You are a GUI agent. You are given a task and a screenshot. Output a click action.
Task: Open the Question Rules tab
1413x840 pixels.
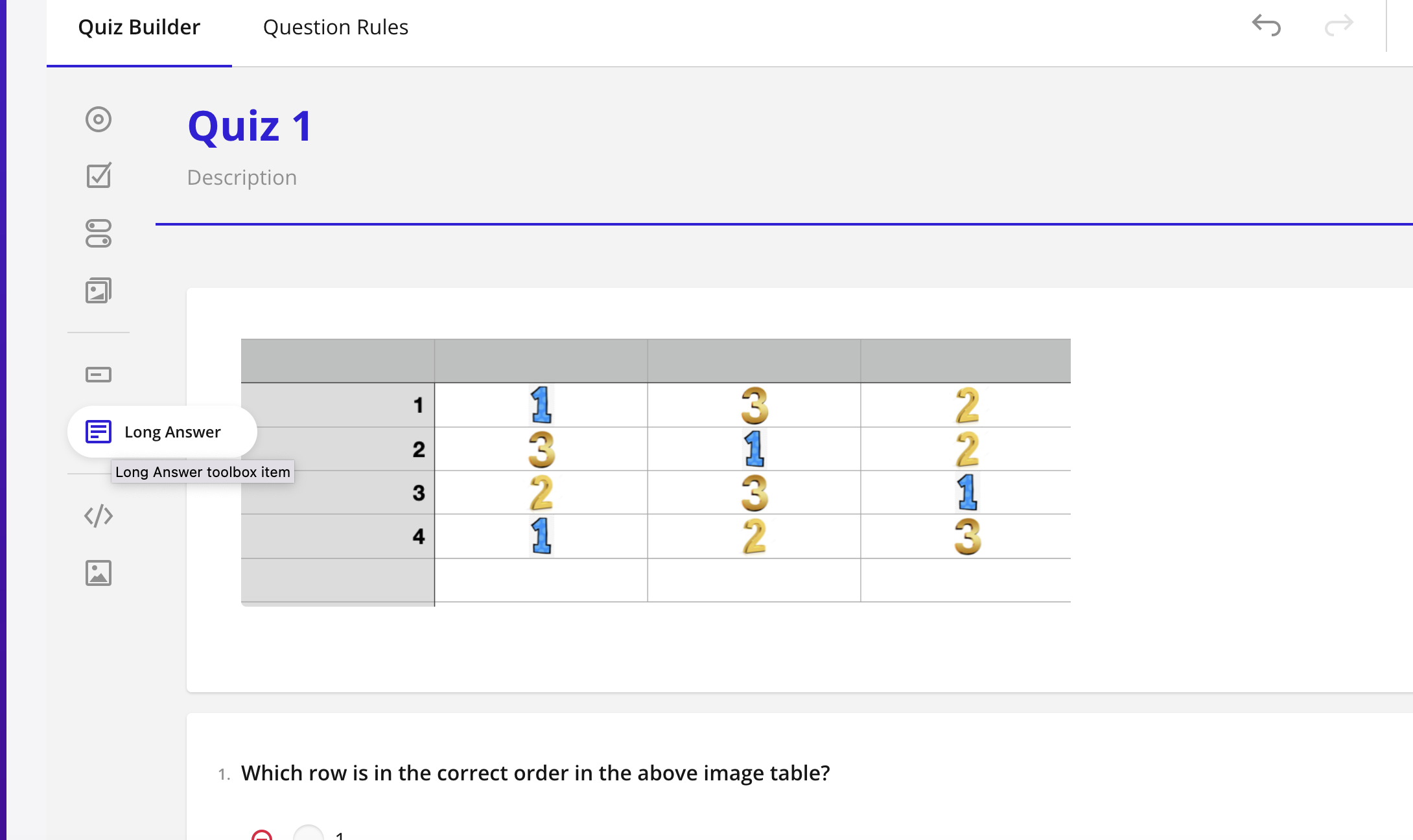tap(335, 27)
